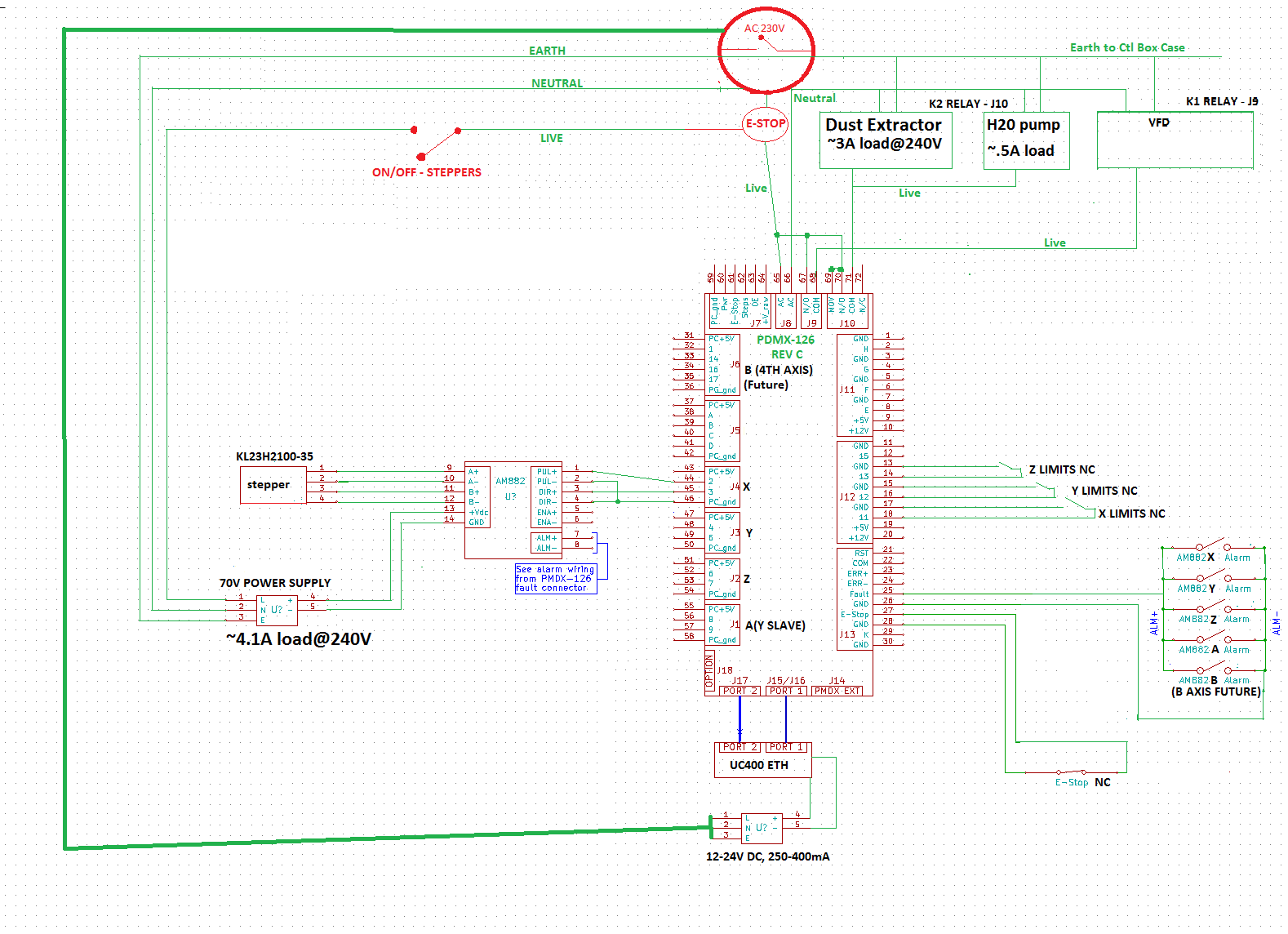Select the E-Stop NC switch symbol
The image size is (1288, 934).
pos(1071,772)
